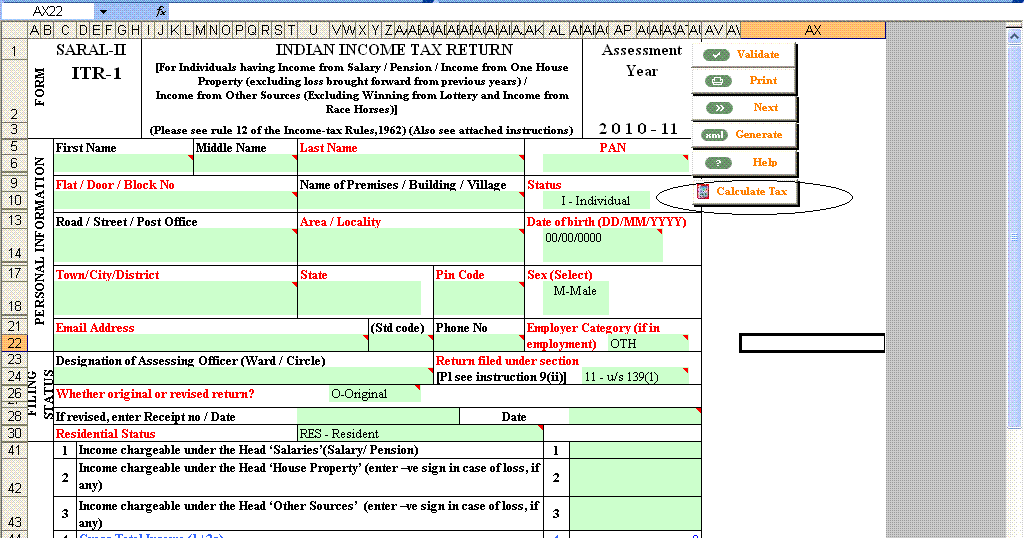The height and width of the screenshot is (538, 1024).
Task: Click the 'SARAL-II' form label
Action: tap(91, 50)
